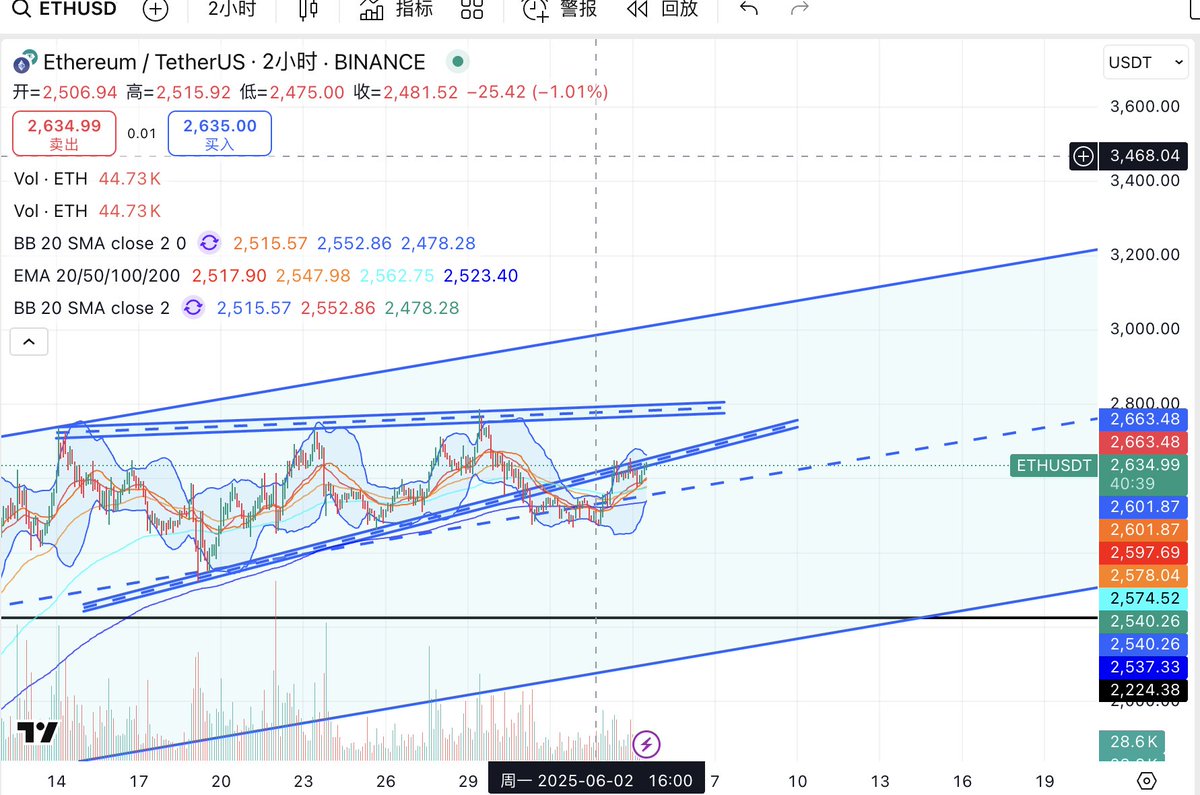Click the 0.01 spread value
This screenshot has width=1200, height=795.
[x=142, y=133]
